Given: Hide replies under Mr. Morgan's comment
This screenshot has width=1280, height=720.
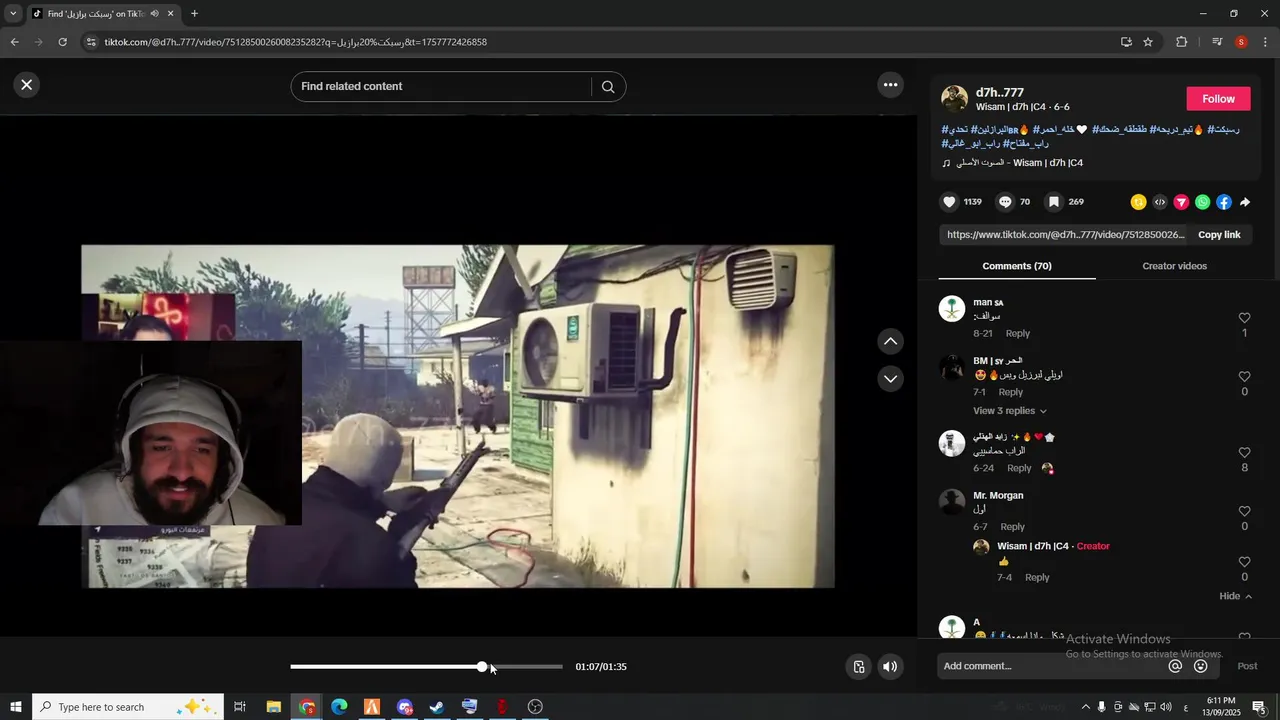Looking at the screenshot, I should (1235, 596).
